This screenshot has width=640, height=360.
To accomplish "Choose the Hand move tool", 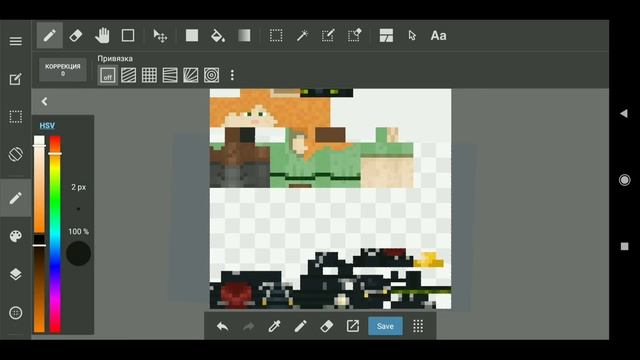I will coord(102,36).
